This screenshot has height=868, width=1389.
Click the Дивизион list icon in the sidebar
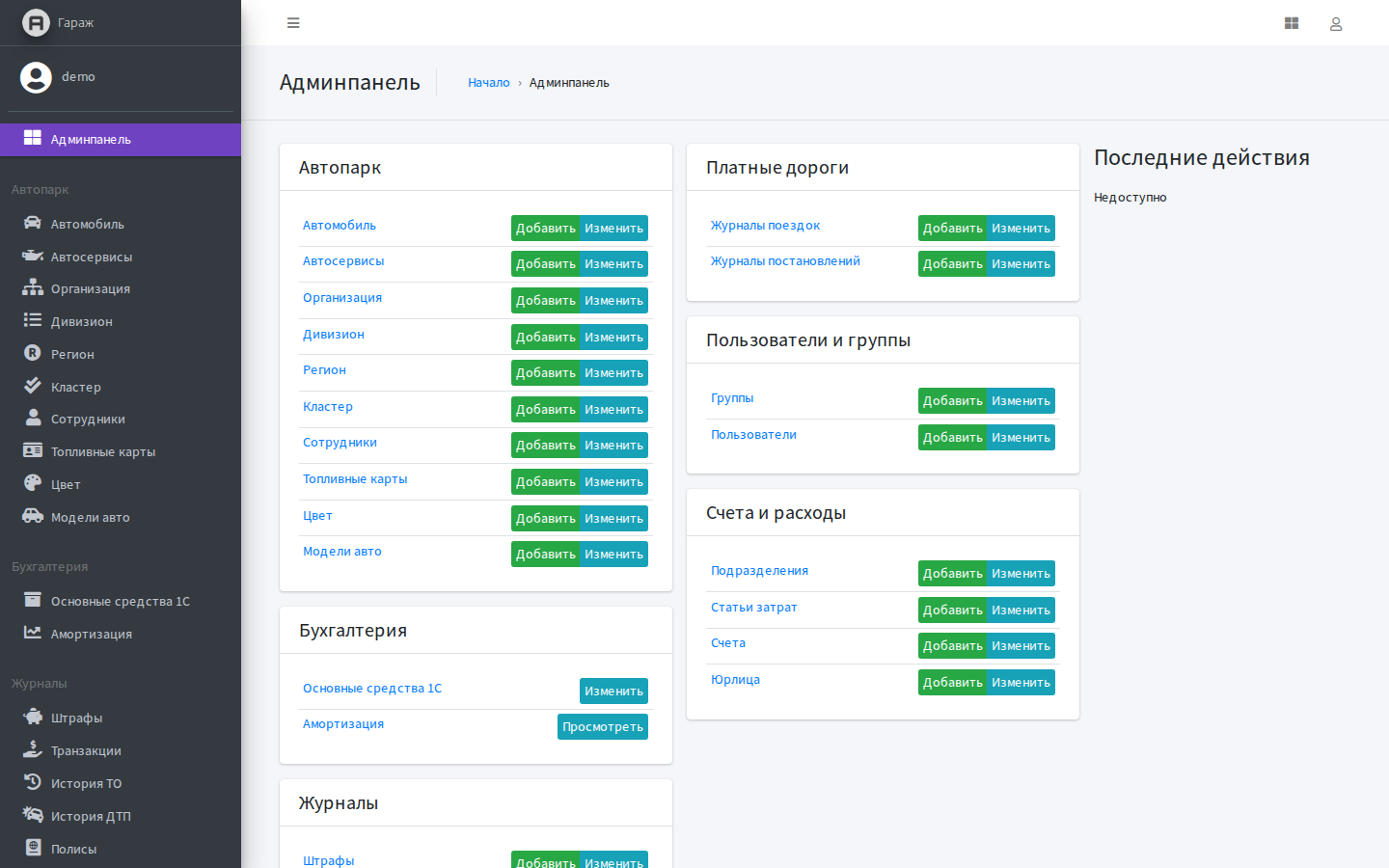(x=33, y=320)
